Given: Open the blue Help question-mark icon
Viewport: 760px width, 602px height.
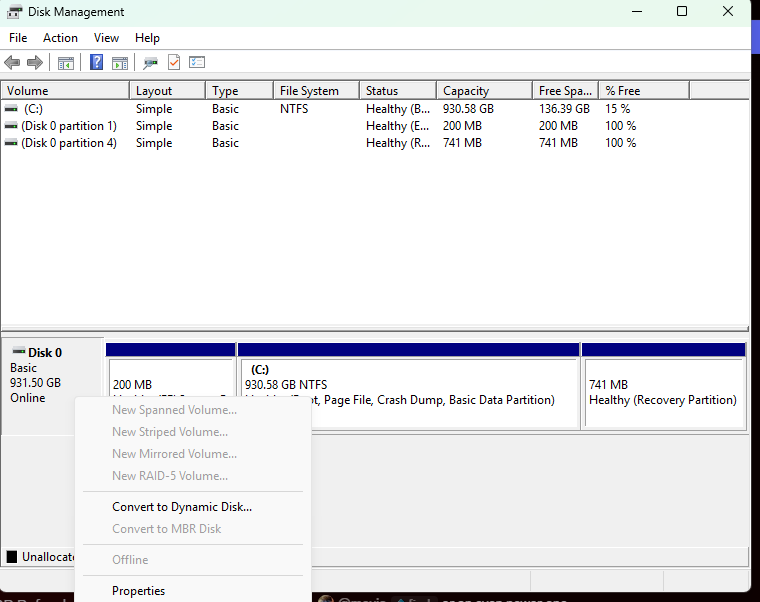Looking at the screenshot, I should (x=96, y=62).
